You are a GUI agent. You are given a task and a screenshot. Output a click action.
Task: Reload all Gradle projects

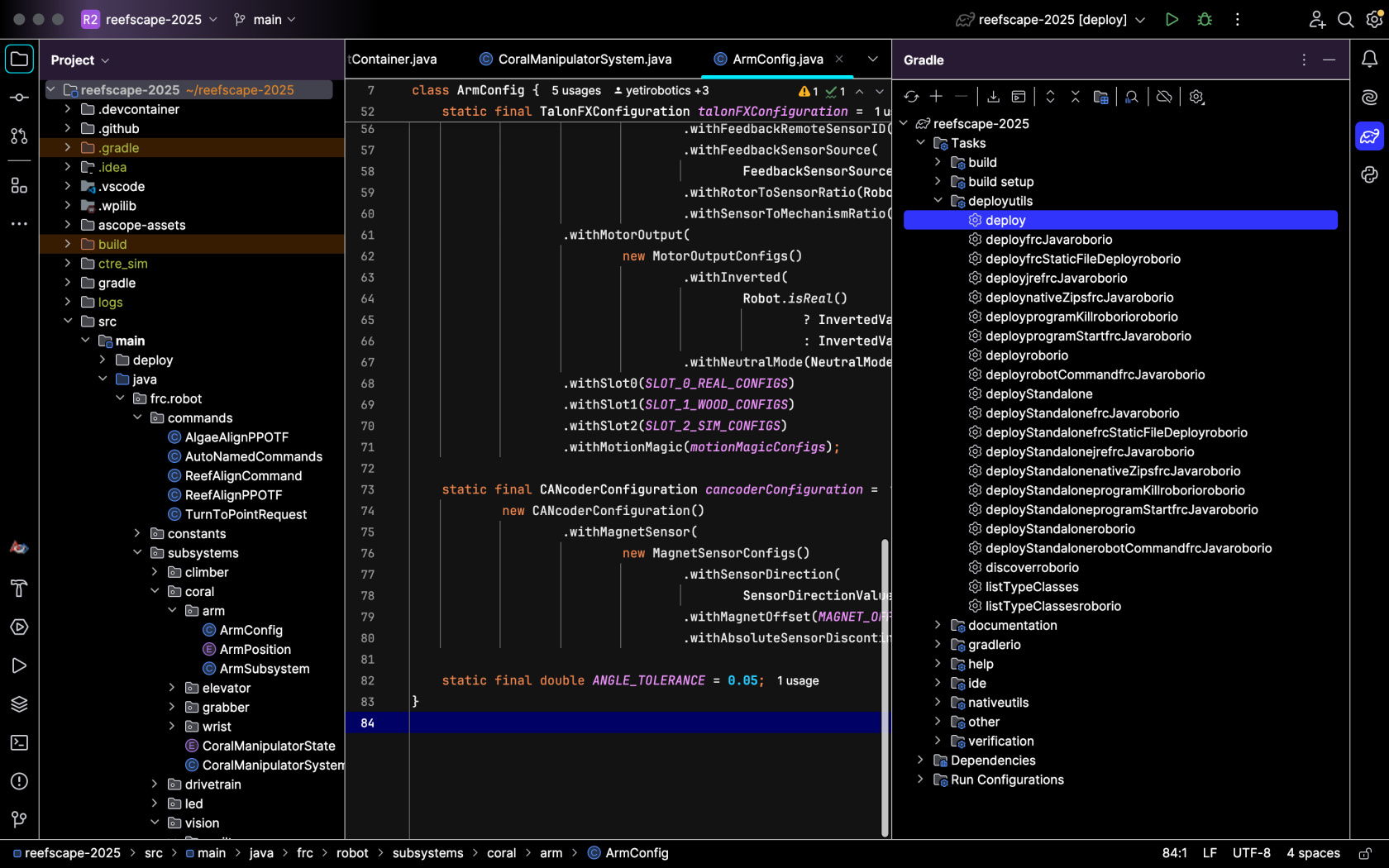912,97
